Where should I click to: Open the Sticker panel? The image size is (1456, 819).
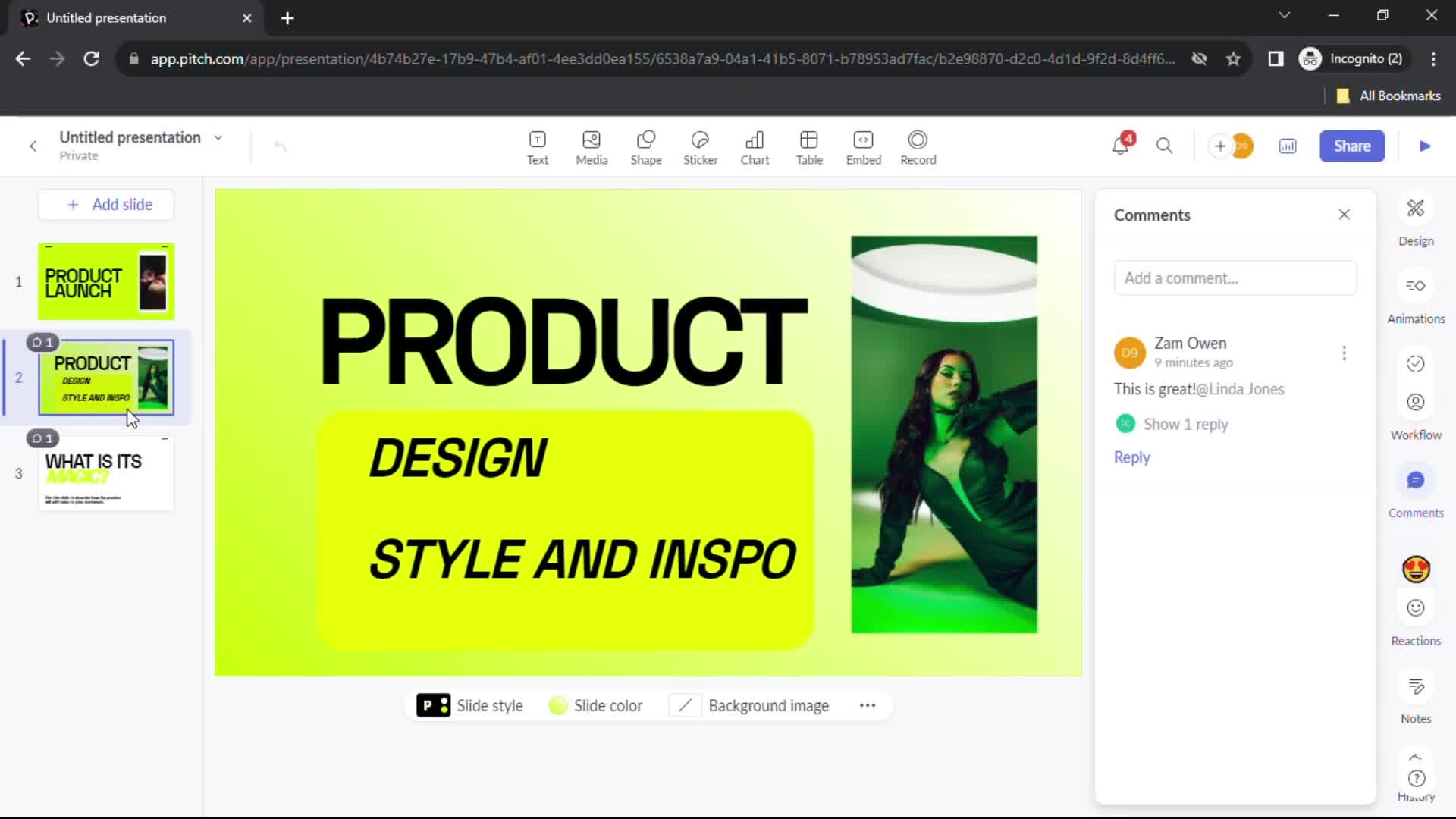pos(700,146)
